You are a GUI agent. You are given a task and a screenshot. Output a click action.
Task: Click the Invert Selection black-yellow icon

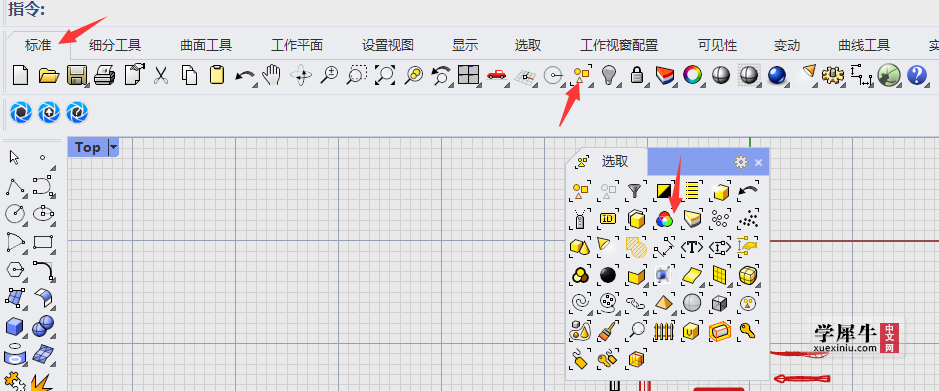[x=664, y=191]
